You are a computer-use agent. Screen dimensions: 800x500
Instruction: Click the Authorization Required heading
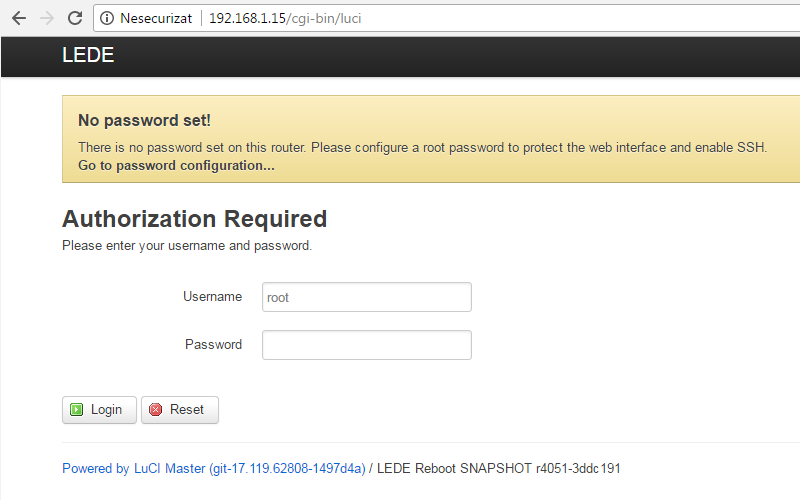[194, 219]
